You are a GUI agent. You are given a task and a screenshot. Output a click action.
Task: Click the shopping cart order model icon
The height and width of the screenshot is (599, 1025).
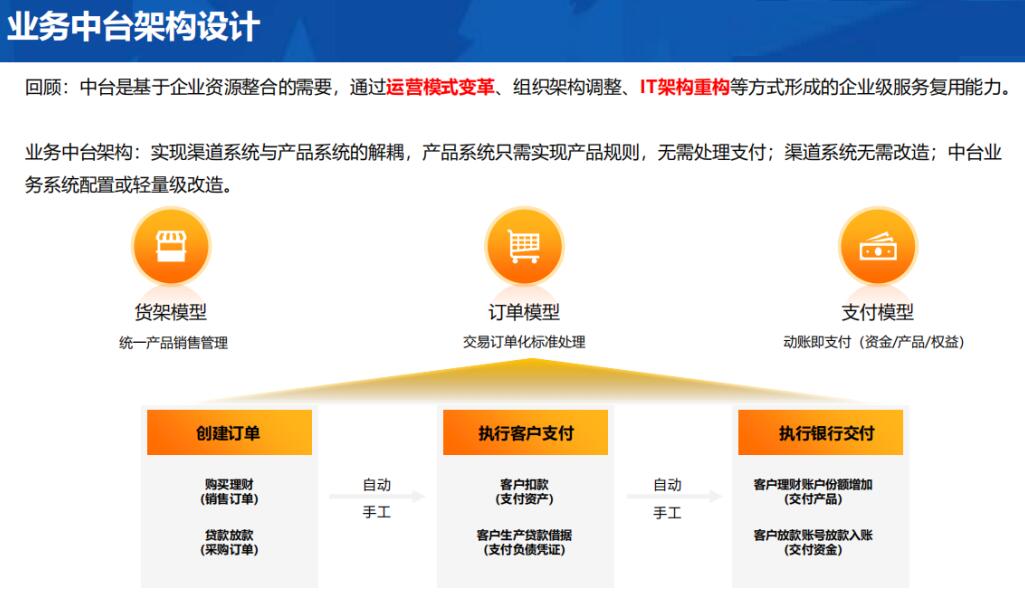524,247
